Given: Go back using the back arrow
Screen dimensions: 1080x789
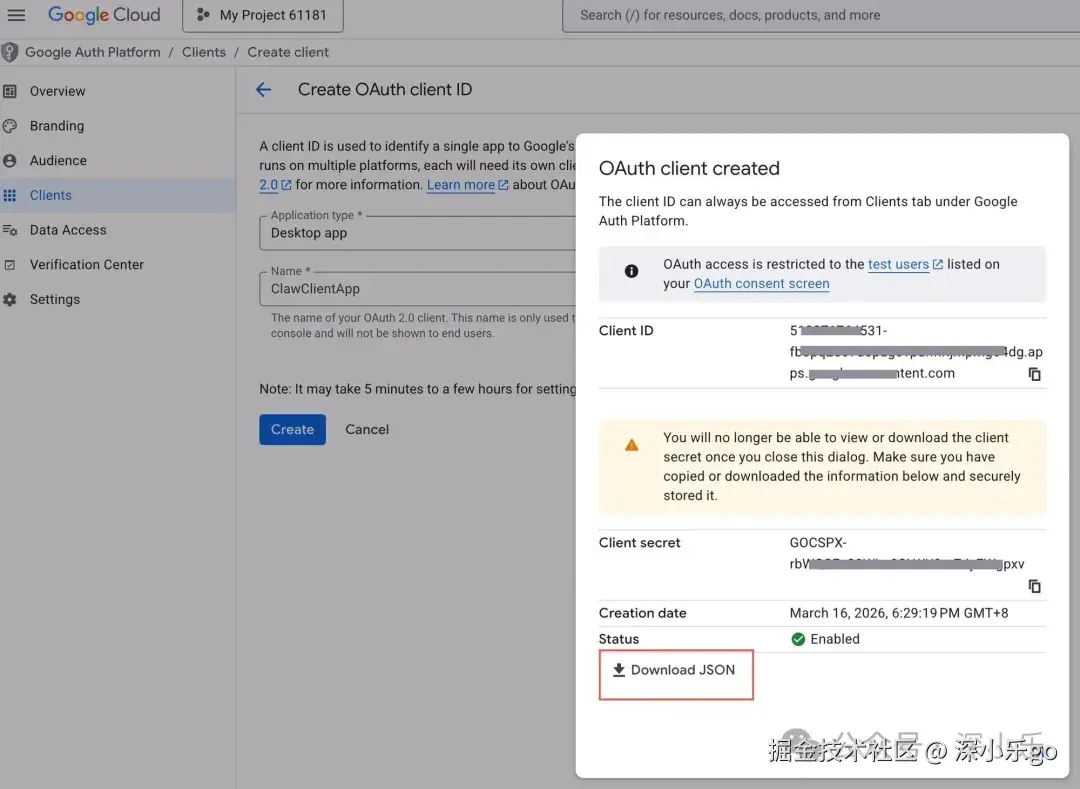Looking at the screenshot, I should (263, 90).
